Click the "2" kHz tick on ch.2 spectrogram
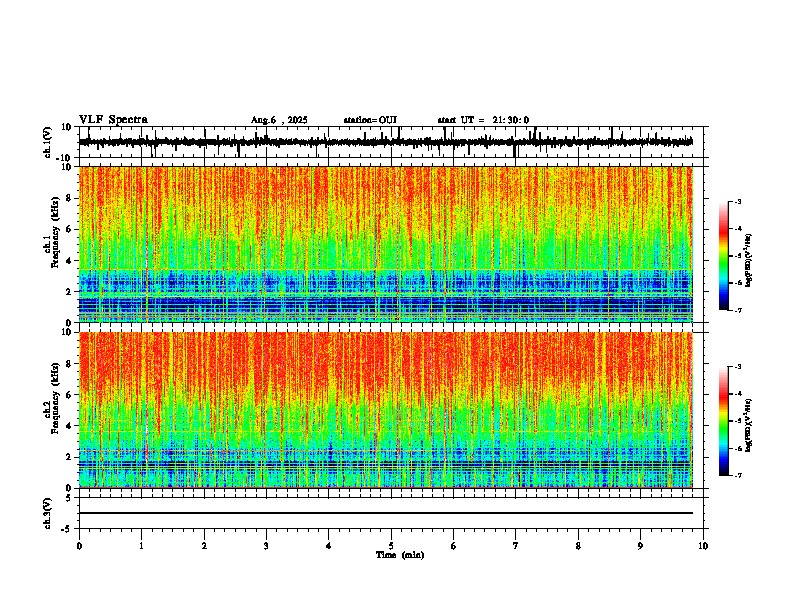This screenshot has width=792, height=612. click(69, 457)
